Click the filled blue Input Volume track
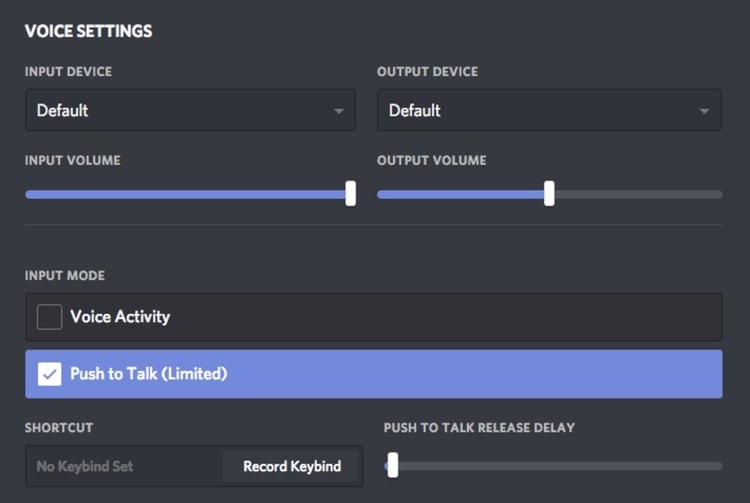The width and height of the screenshot is (750, 503). 185,194
